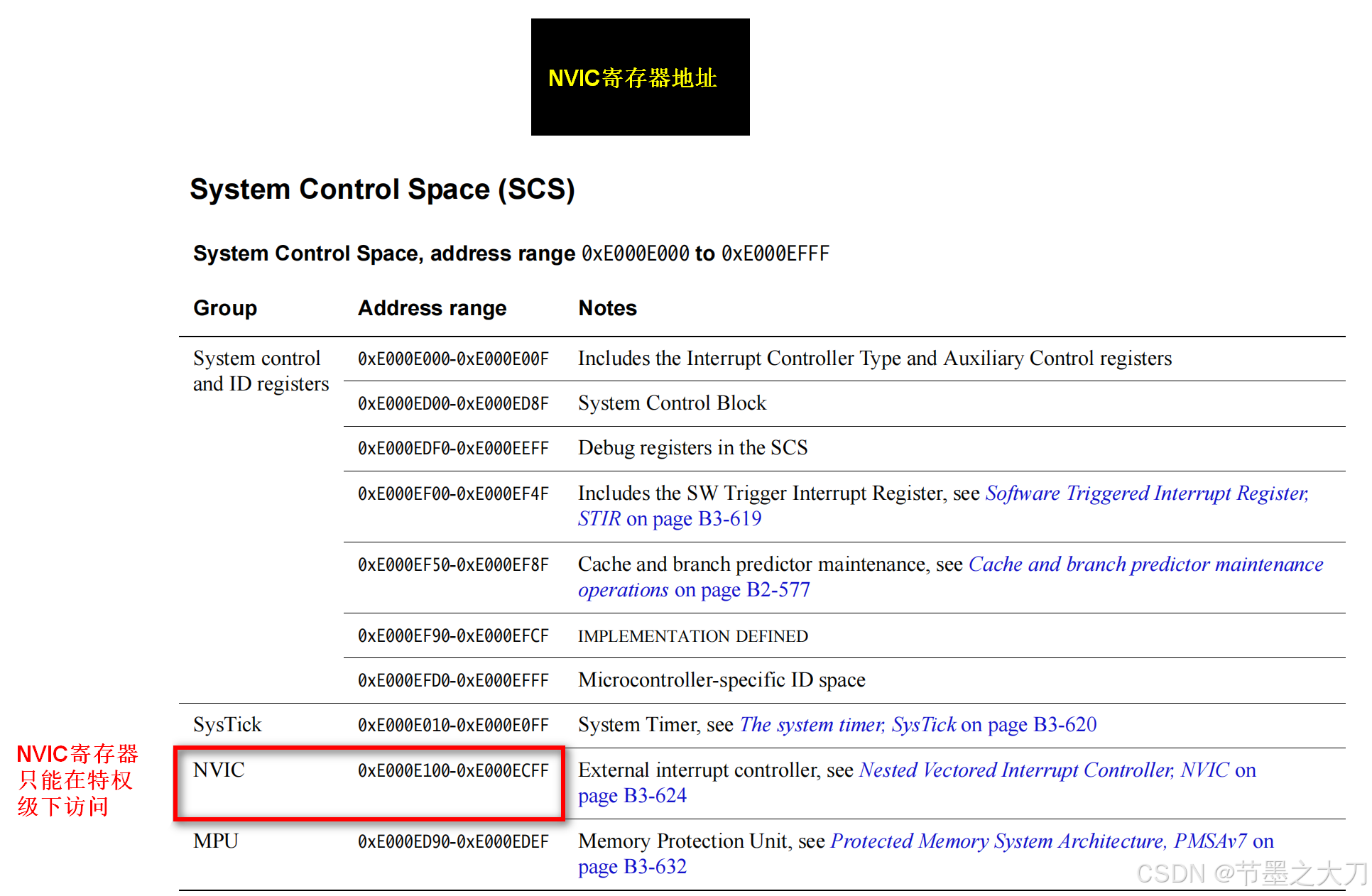Open STIR on page B3-619 link
The width and height of the screenshot is (1372, 896).
click(669, 518)
